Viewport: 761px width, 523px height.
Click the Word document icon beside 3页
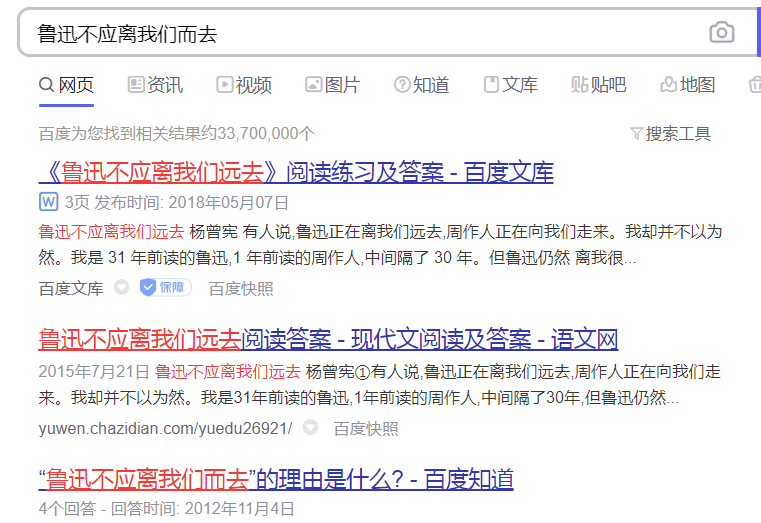49,201
